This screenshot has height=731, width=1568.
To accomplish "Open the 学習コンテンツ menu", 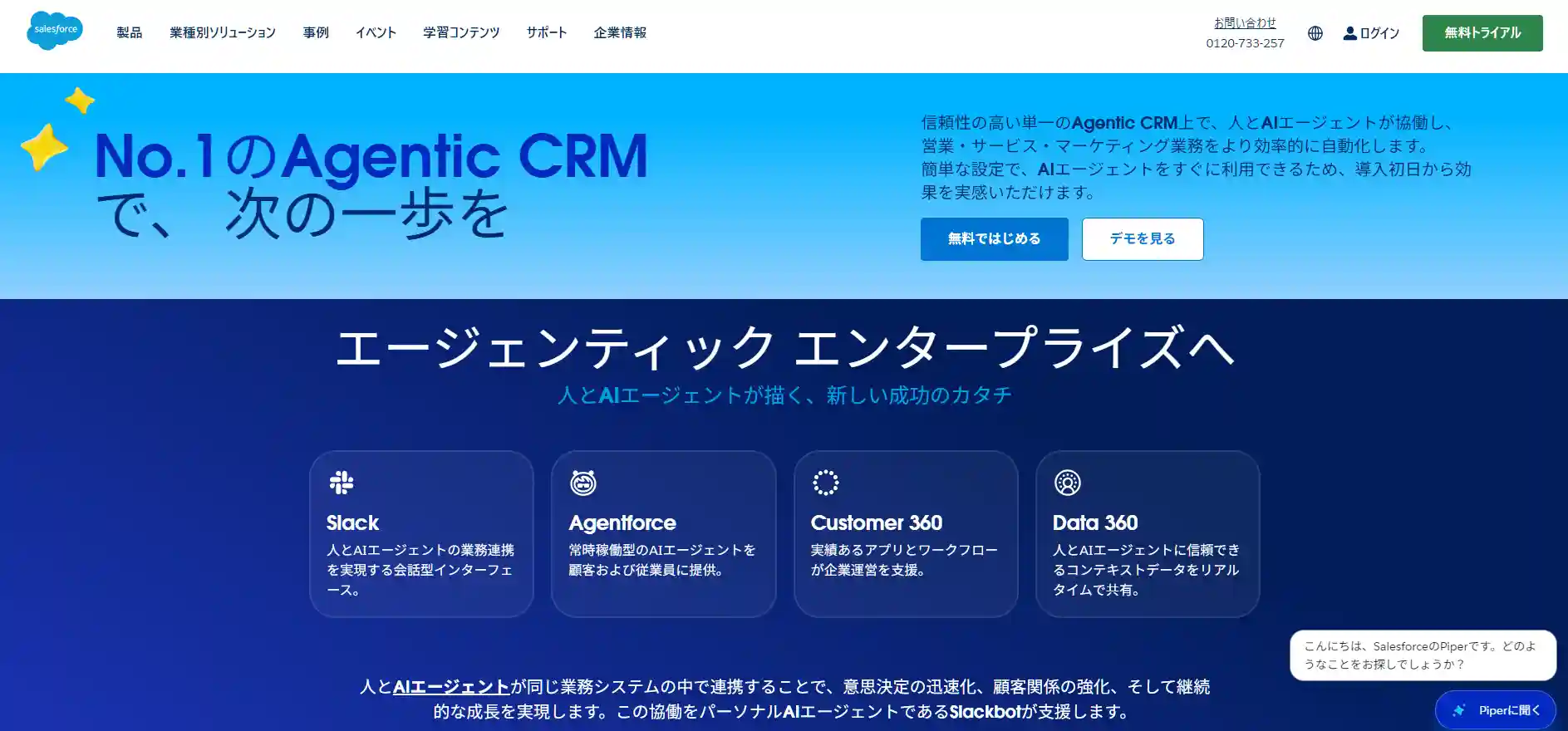I will tap(461, 32).
